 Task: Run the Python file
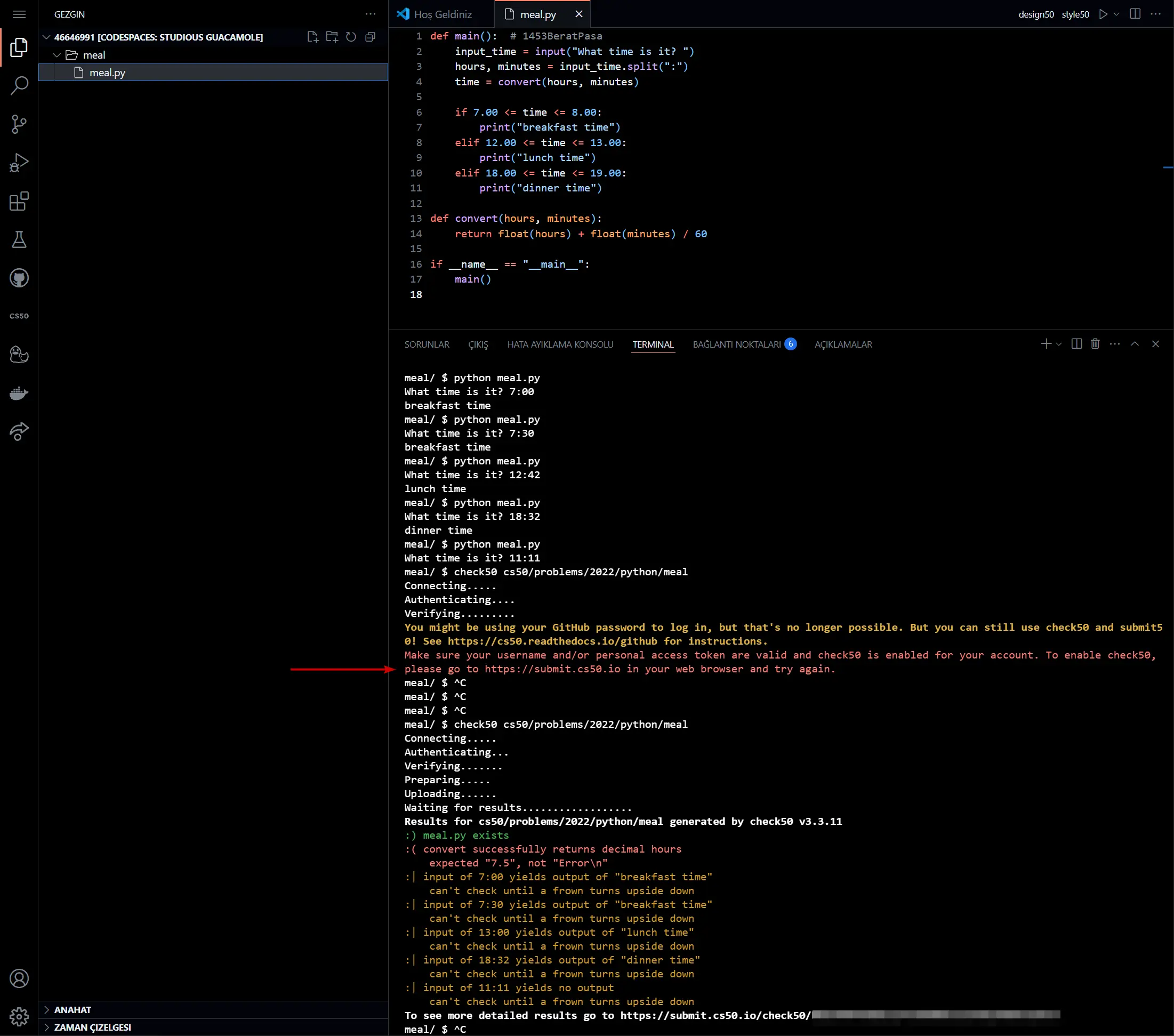tap(1103, 14)
